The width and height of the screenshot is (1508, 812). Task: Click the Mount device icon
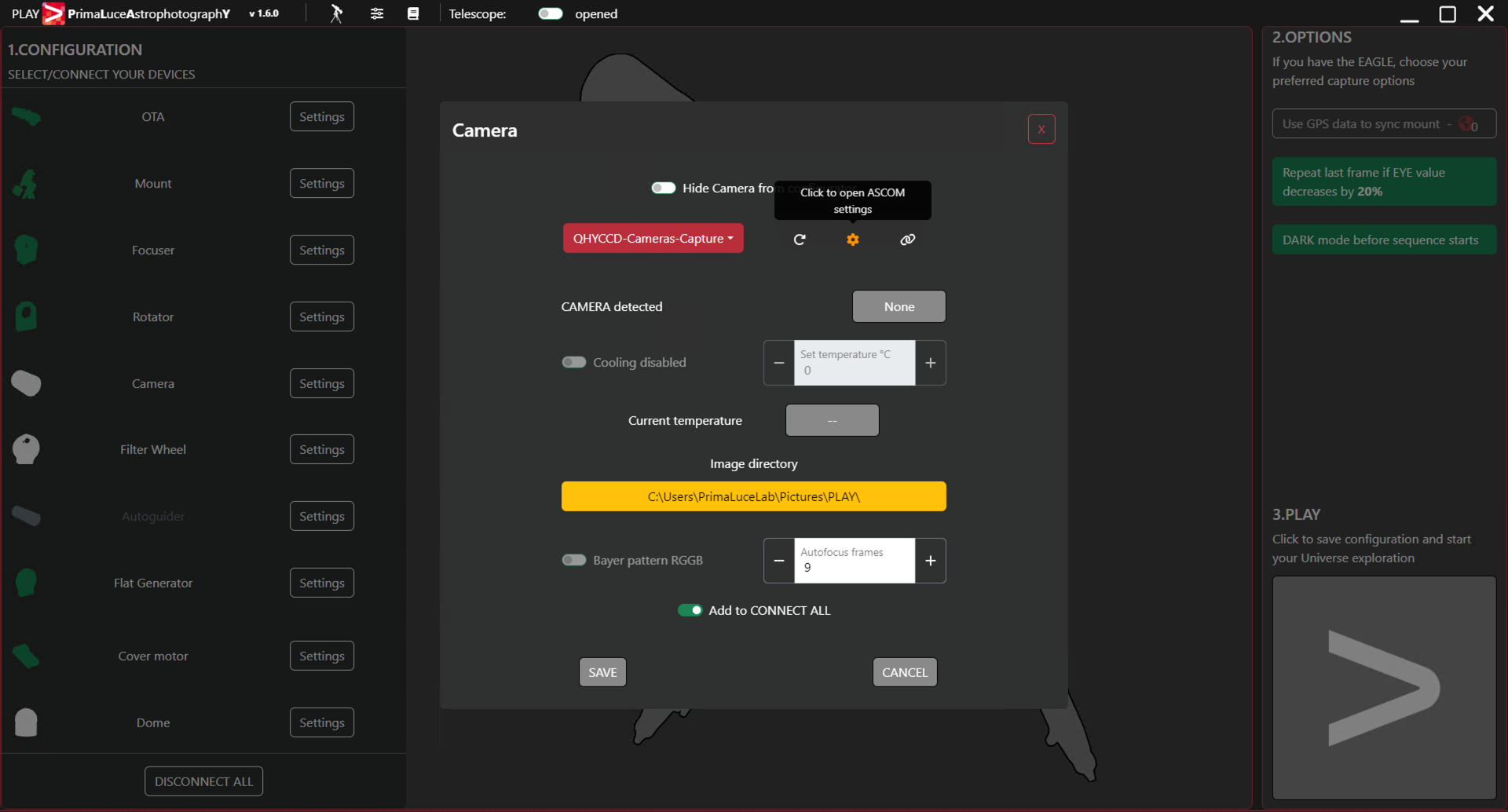(x=26, y=184)
